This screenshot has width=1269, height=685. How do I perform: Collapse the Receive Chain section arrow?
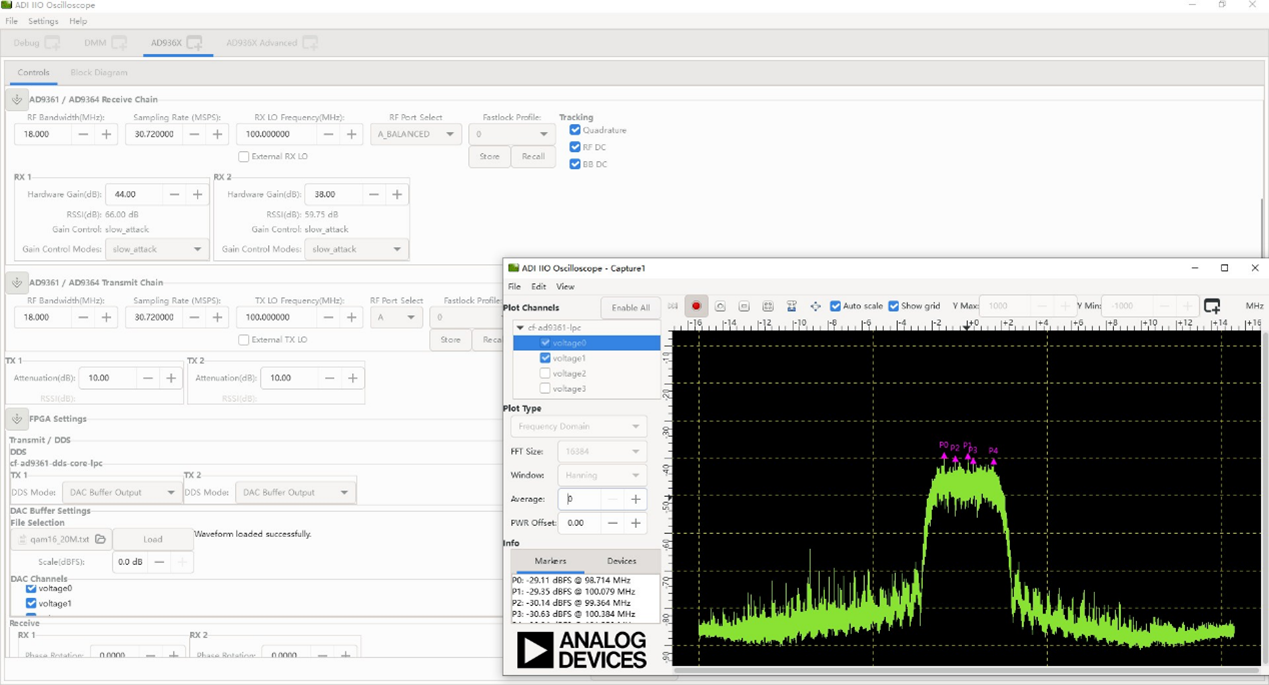[17, 99]
